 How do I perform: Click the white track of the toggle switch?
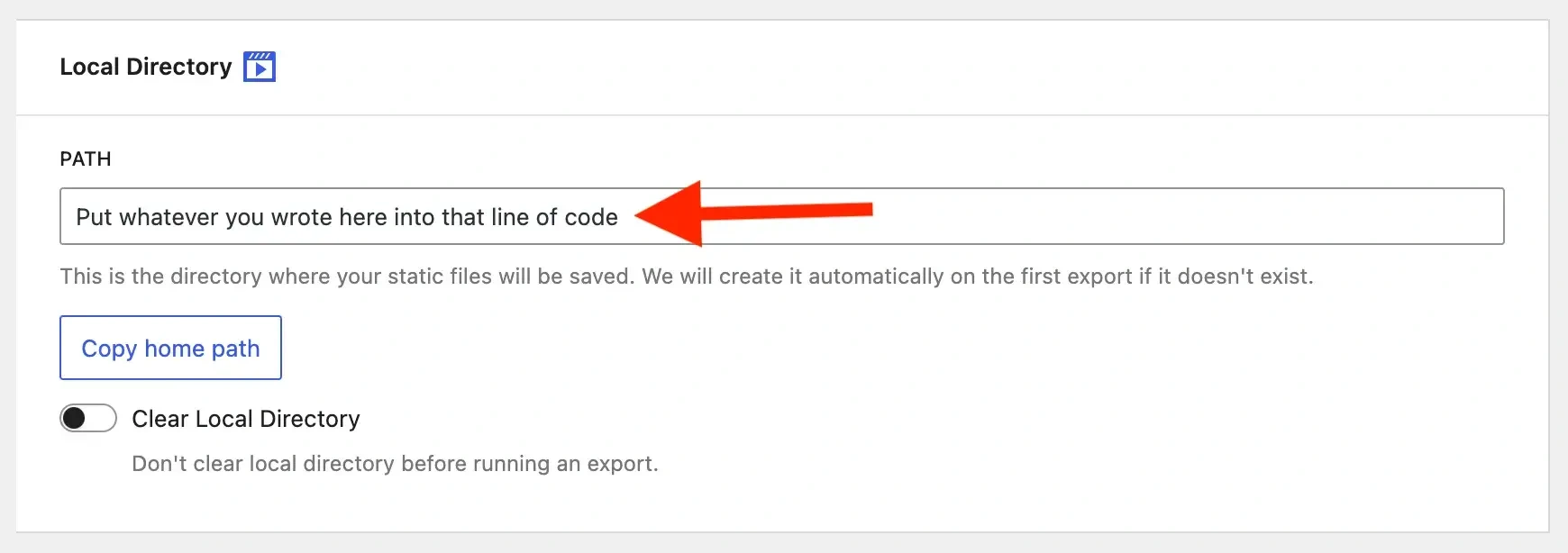tap(103, 419)
